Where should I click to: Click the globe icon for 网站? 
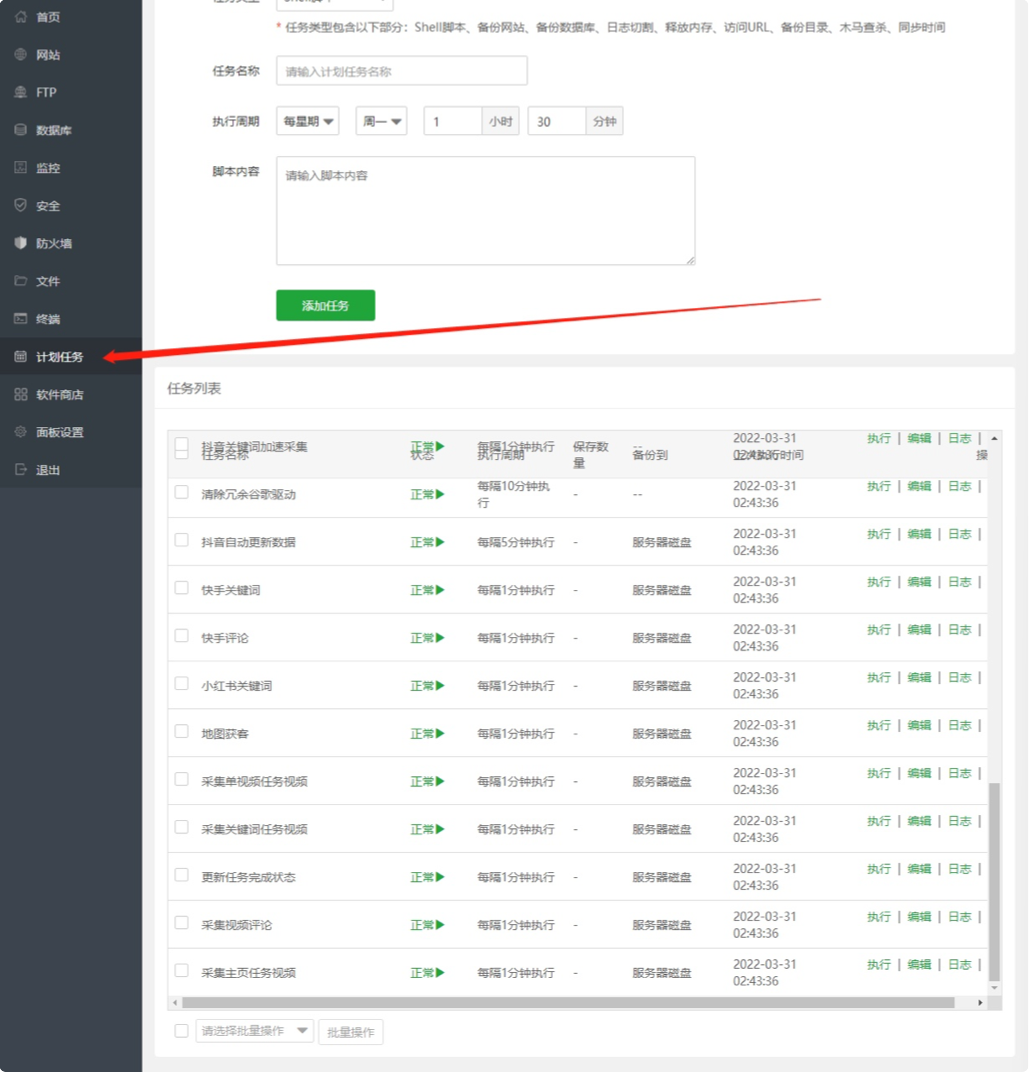[21, 54]
